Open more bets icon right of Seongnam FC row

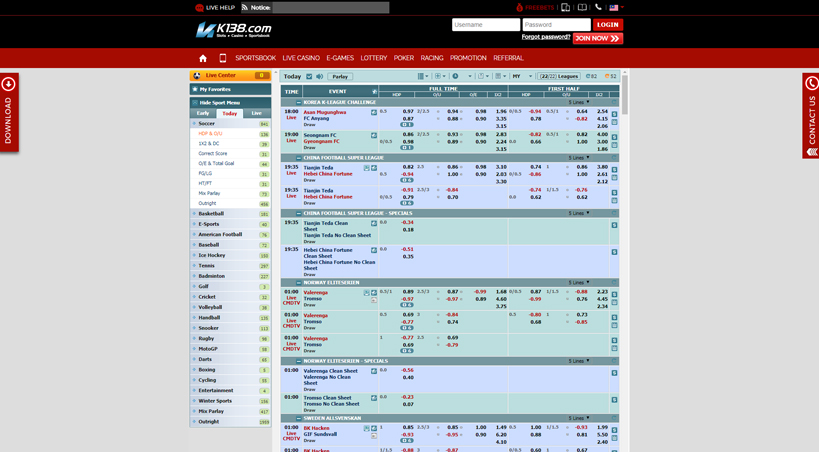614,137
